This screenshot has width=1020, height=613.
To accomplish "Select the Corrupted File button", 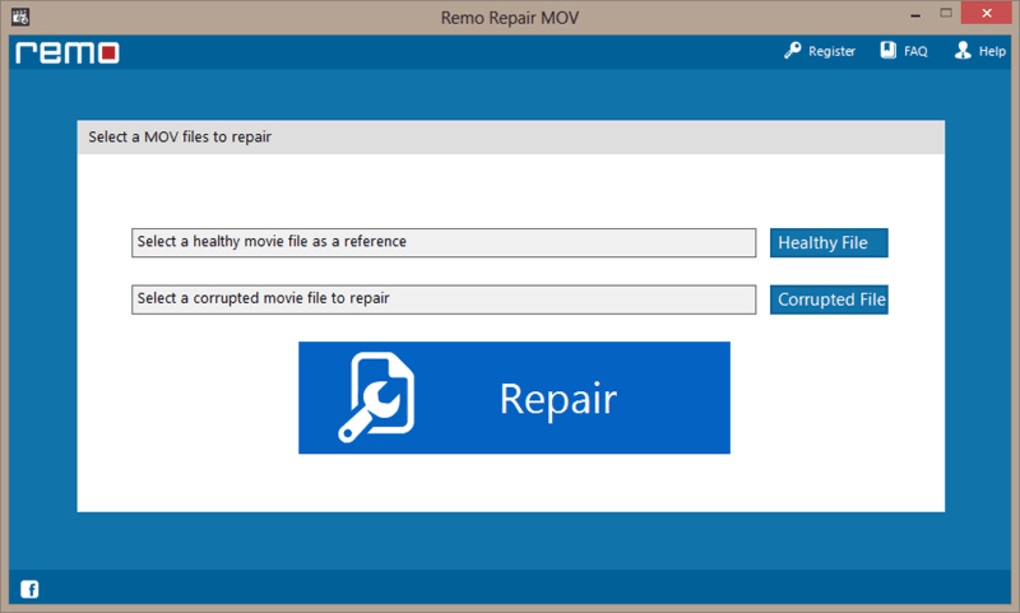I will (x=828, y=299).
